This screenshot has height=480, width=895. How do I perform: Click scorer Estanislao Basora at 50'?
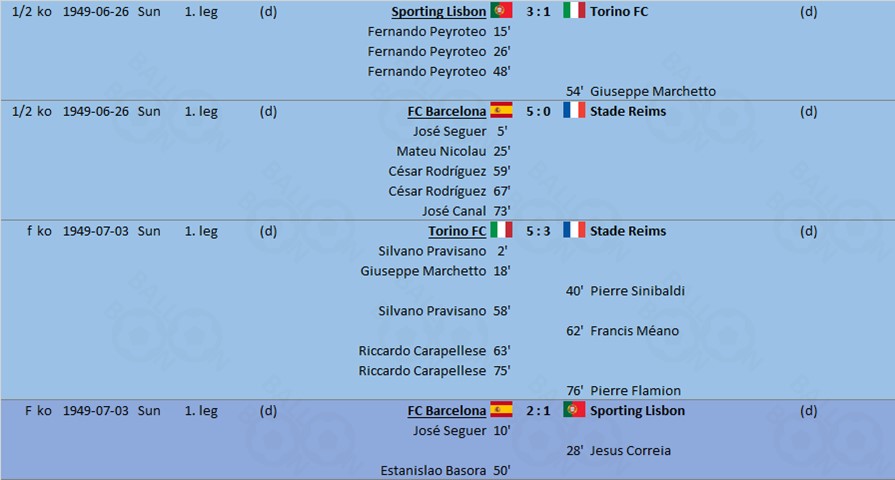[x=433, y=471]
